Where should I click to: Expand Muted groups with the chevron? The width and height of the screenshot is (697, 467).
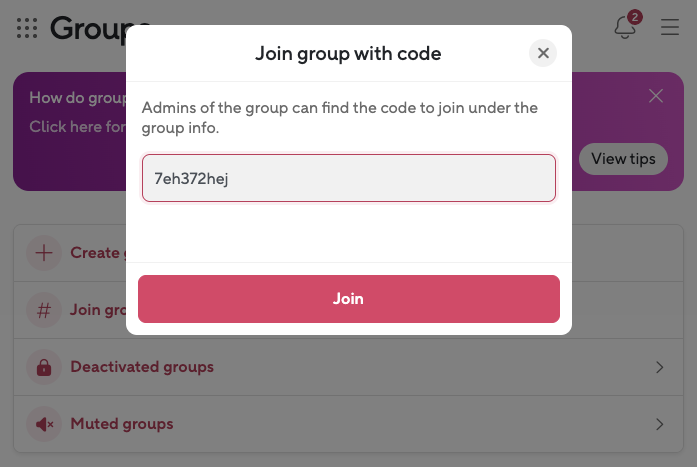659,424
